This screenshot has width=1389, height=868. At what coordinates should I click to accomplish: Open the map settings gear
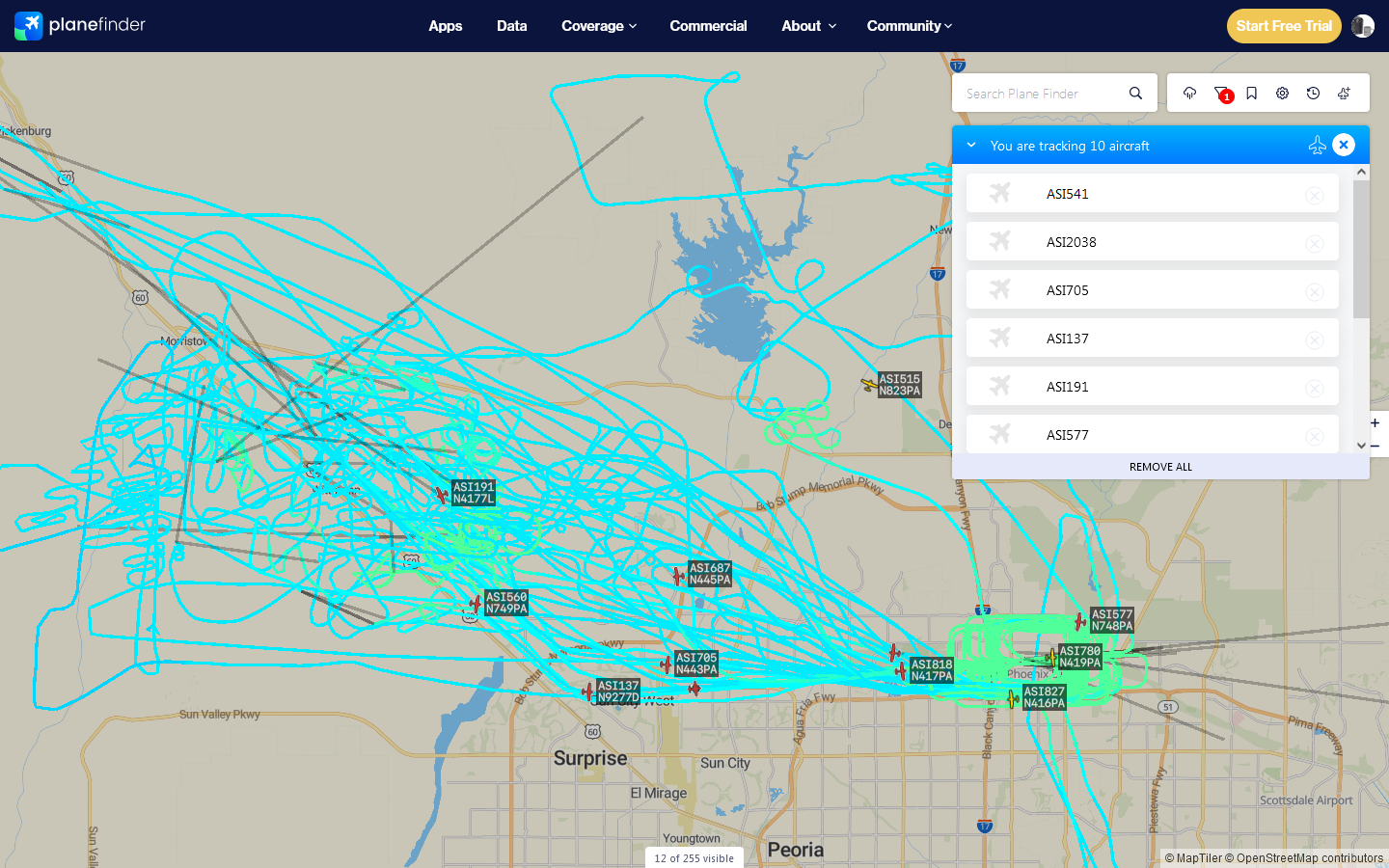click(1282, 94)
